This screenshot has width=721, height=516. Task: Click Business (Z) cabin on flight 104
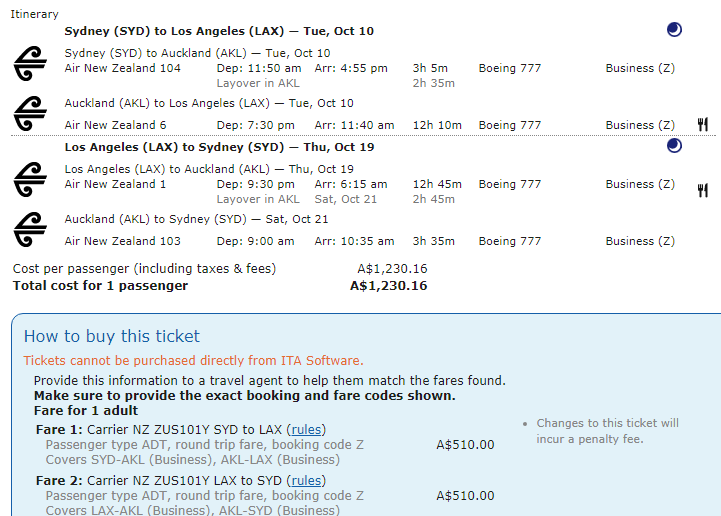click(x=640, y=68)
